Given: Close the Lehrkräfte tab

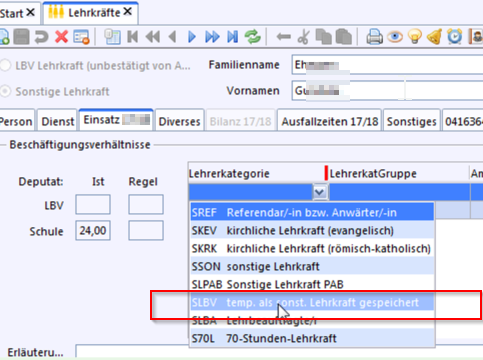Looking at the screenshot, I should (127, 12).
